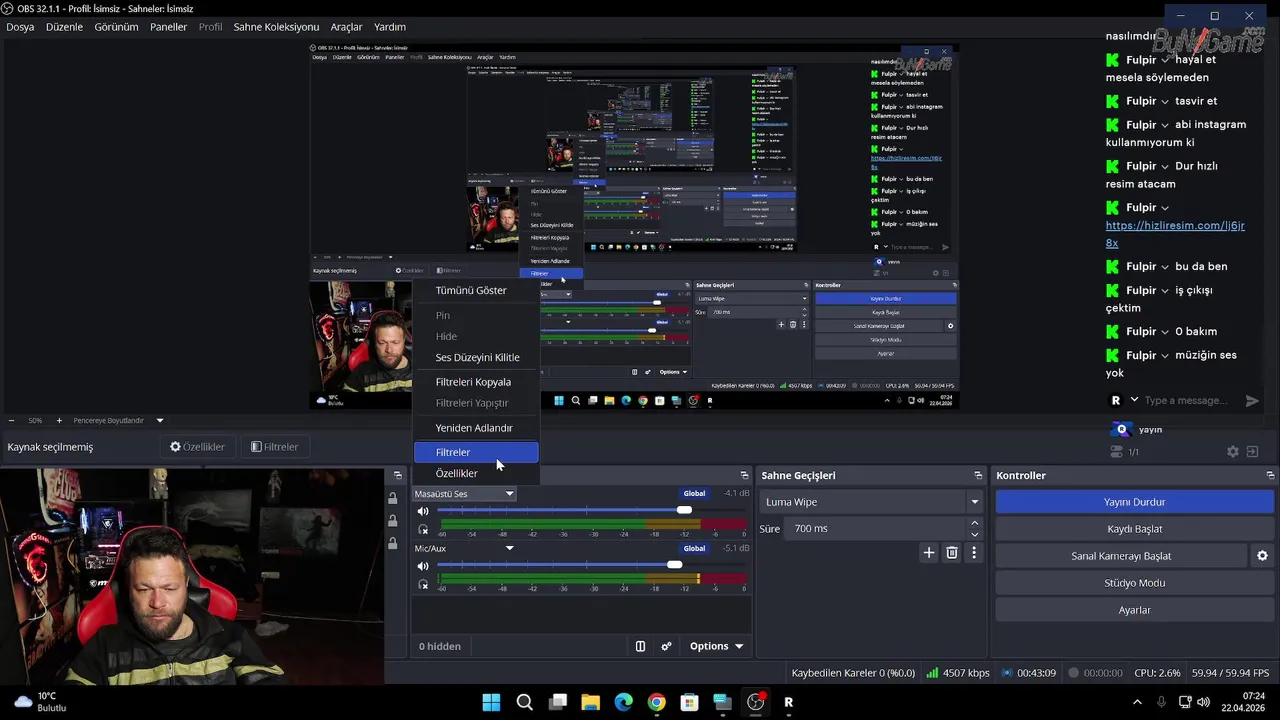The height and width of the screenshot is (720, 1280).
Task: Click OBS Studio taskbar icon
Action: (756, 702)
